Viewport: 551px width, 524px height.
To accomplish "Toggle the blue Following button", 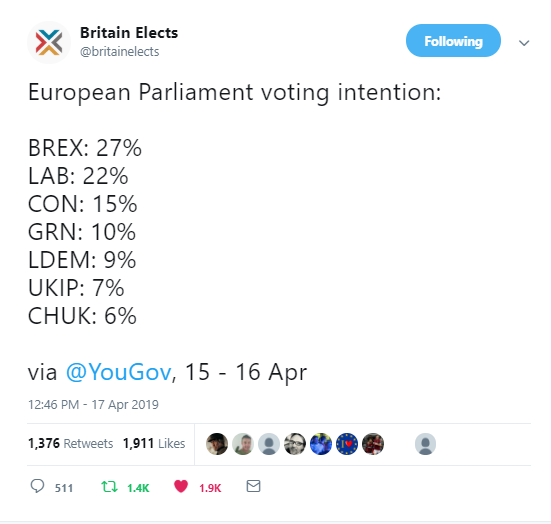I will tap(453, 41).
